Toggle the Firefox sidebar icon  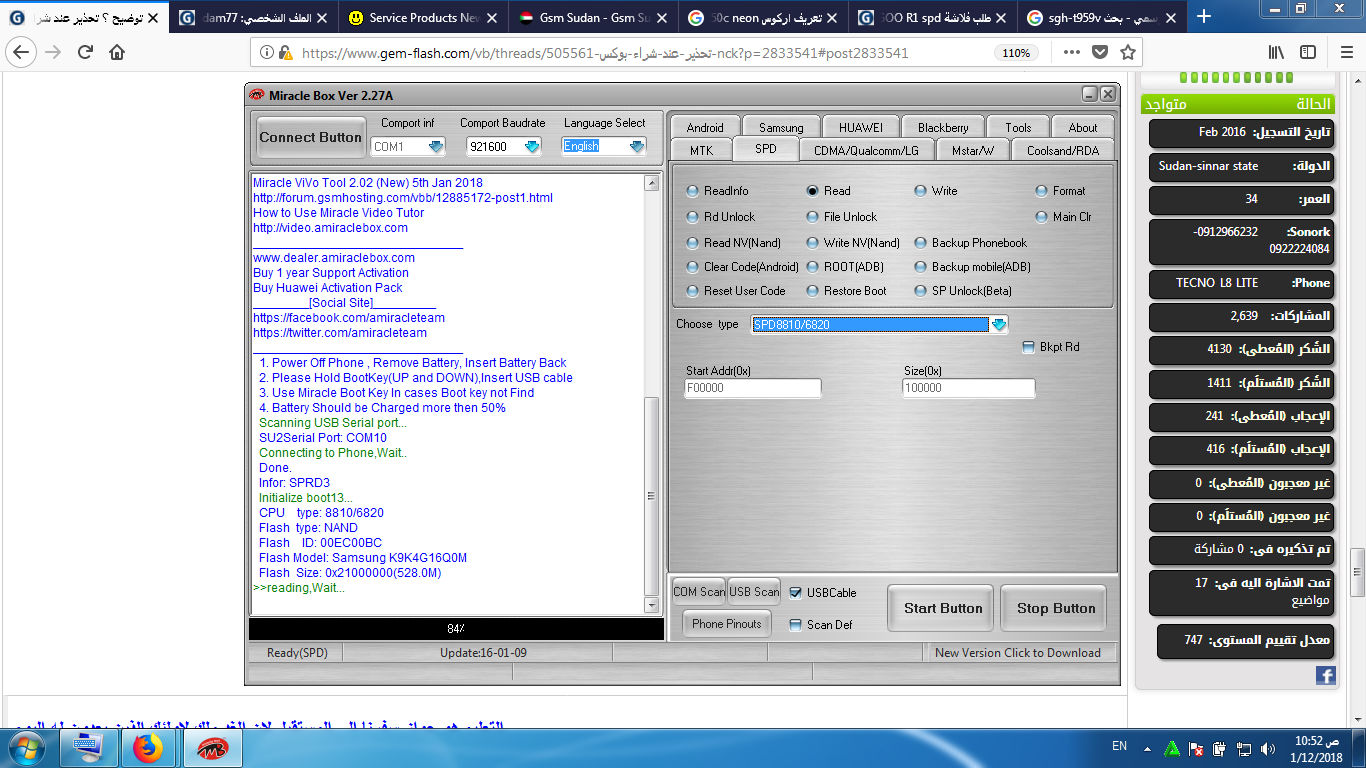click(x=1308, y=52)
